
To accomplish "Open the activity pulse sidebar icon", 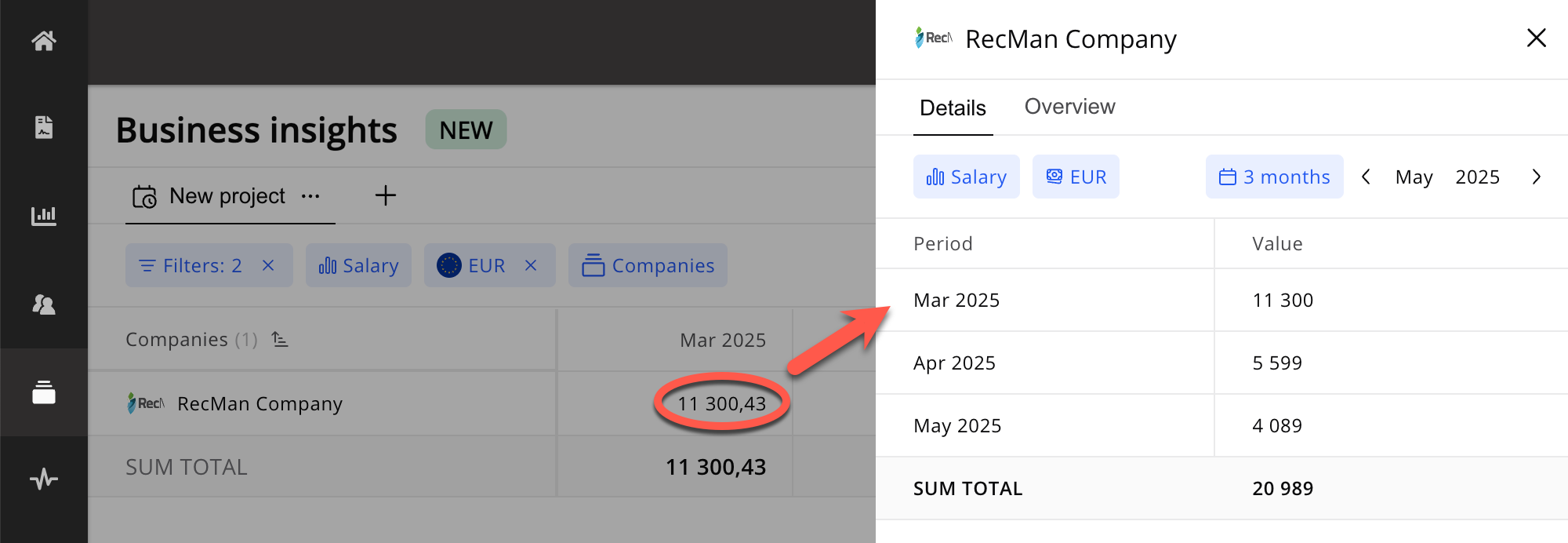I will [44, 479].
